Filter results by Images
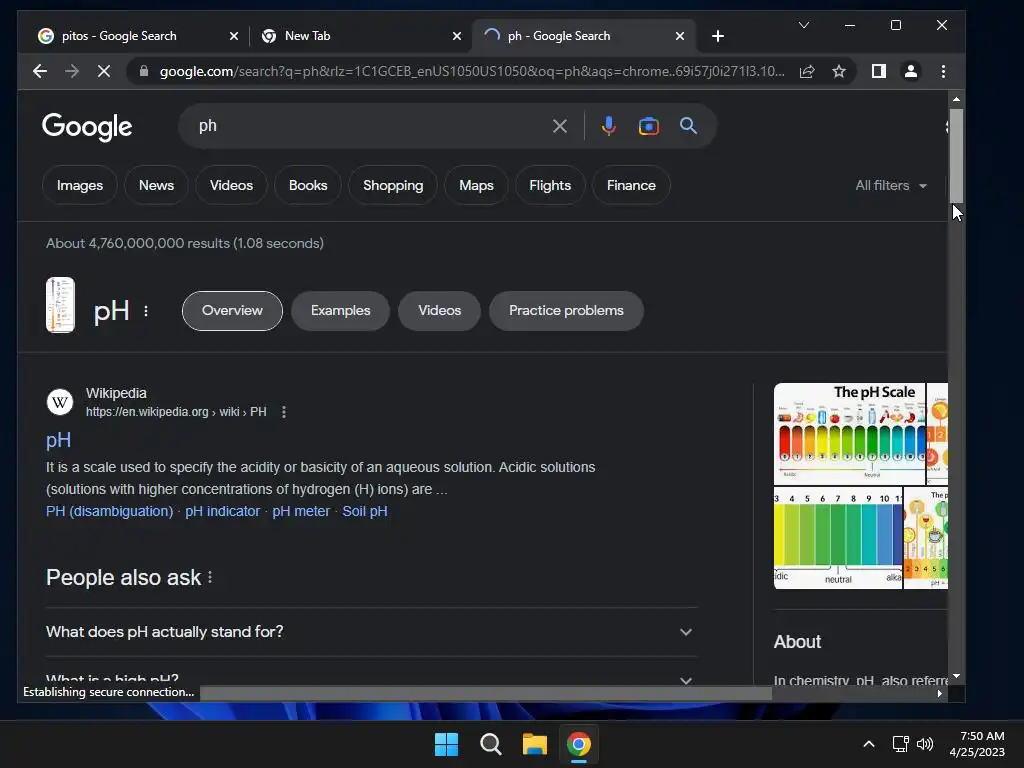1024x768 pixels. click(80, 185)
